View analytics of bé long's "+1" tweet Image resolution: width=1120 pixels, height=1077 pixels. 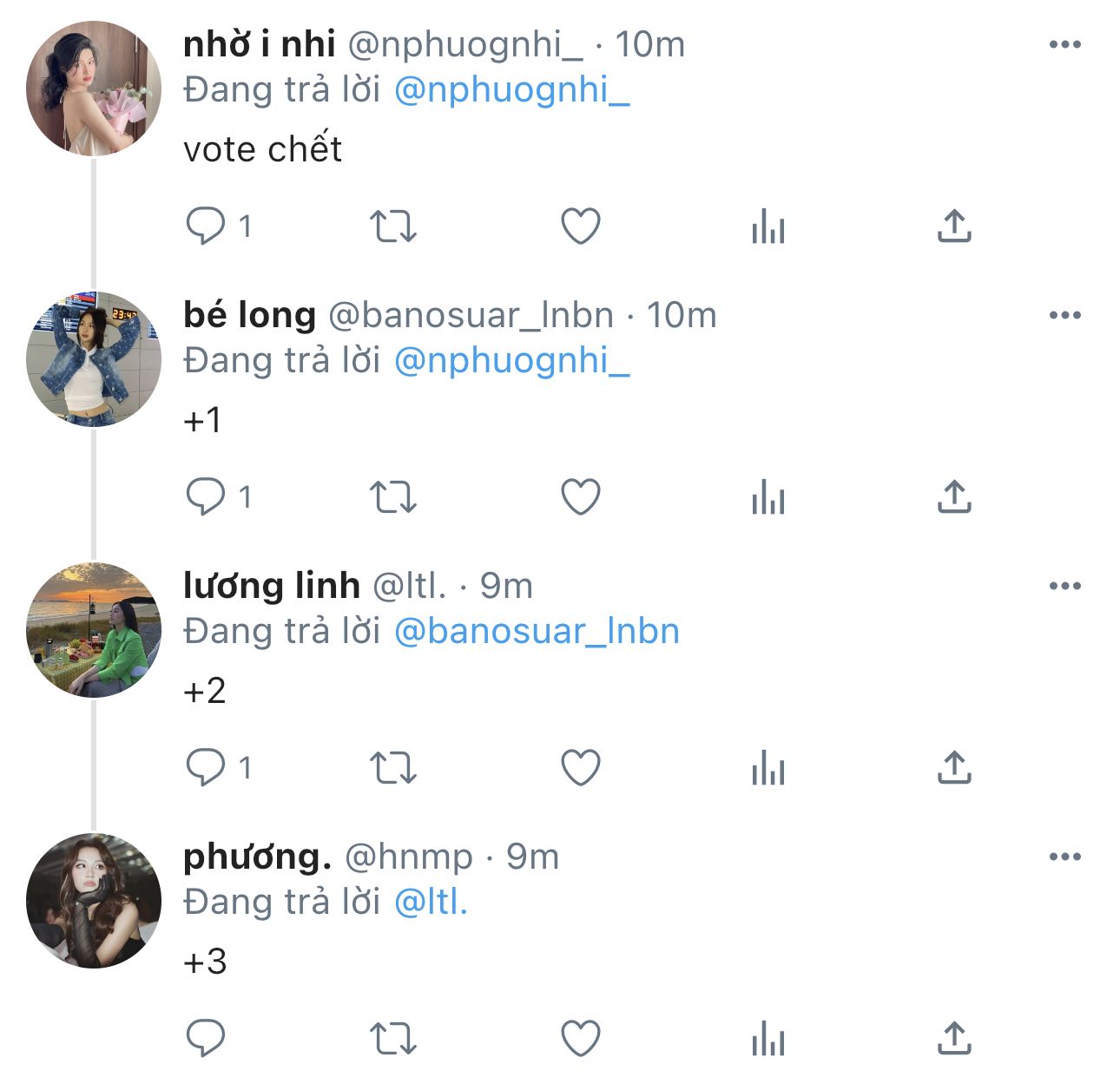coord(768,497)
